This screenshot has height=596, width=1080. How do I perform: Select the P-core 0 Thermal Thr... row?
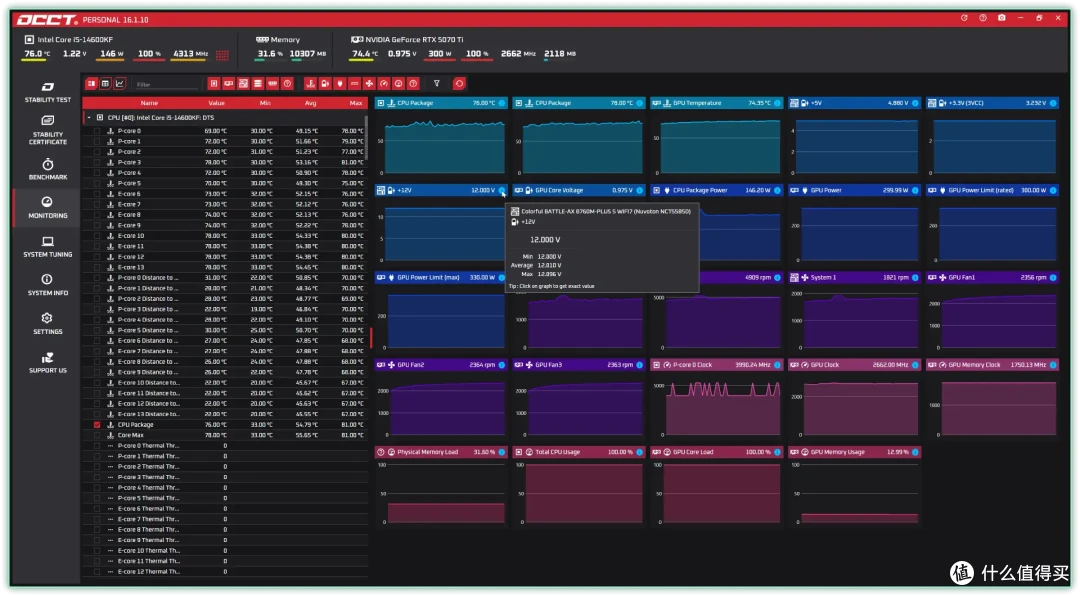(x=225, y=446)
